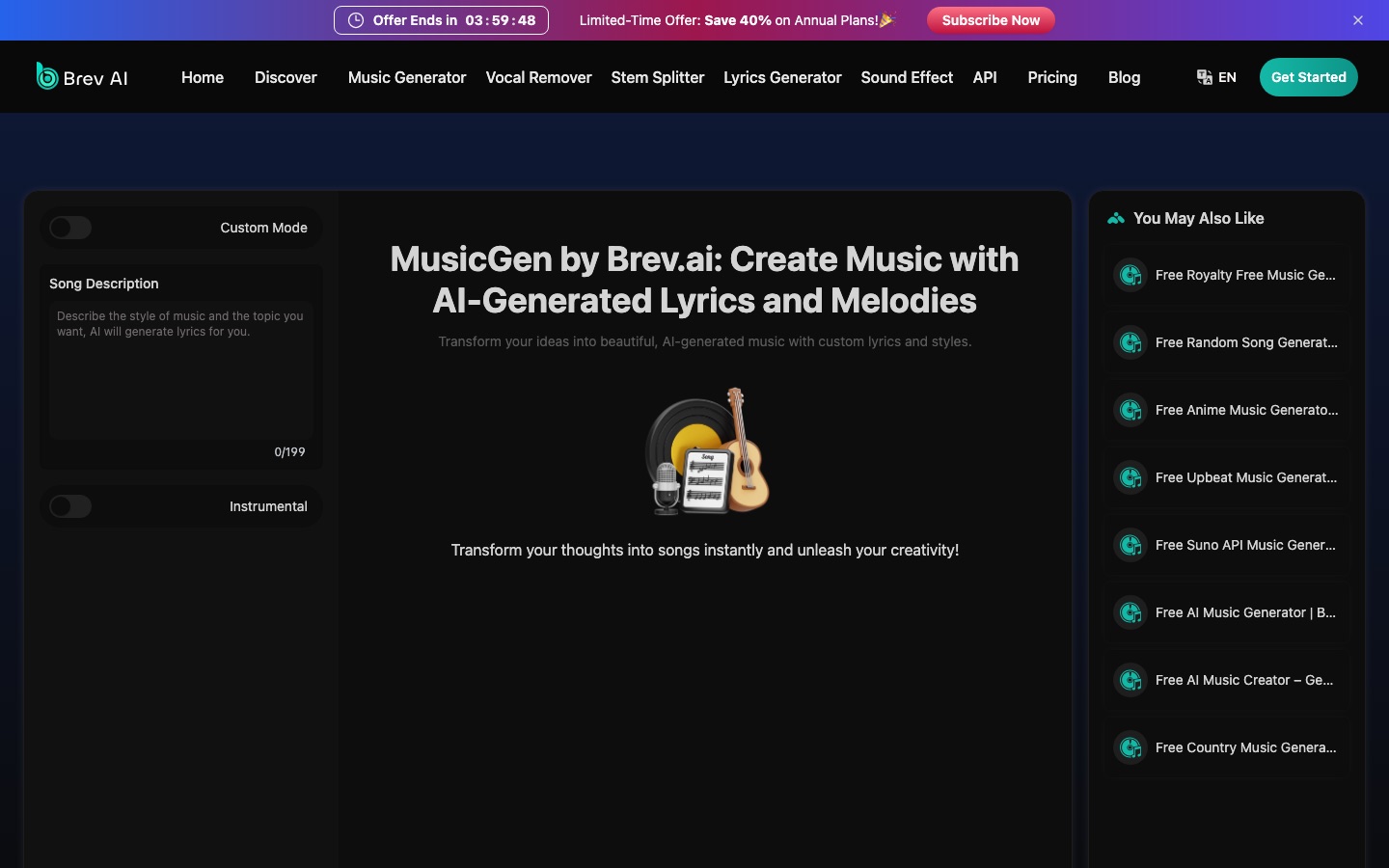Click the Free Country Music Generator icon
Viewport: 1389px width, 868px height.
pyautogui.click(x=1130, y=747)
